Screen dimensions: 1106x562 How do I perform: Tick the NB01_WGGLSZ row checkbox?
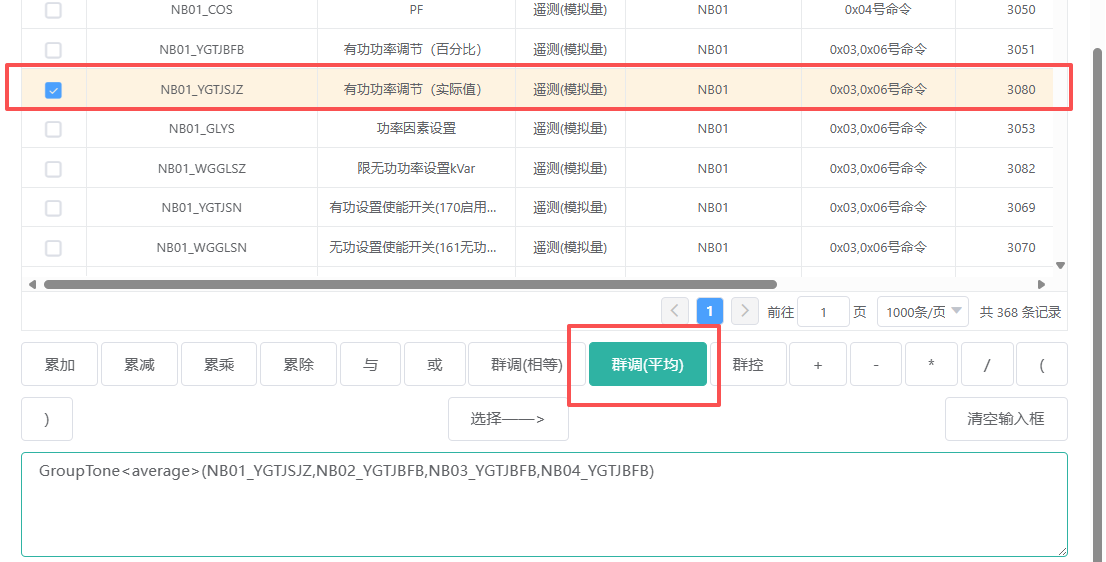click(x=54, y=169)
